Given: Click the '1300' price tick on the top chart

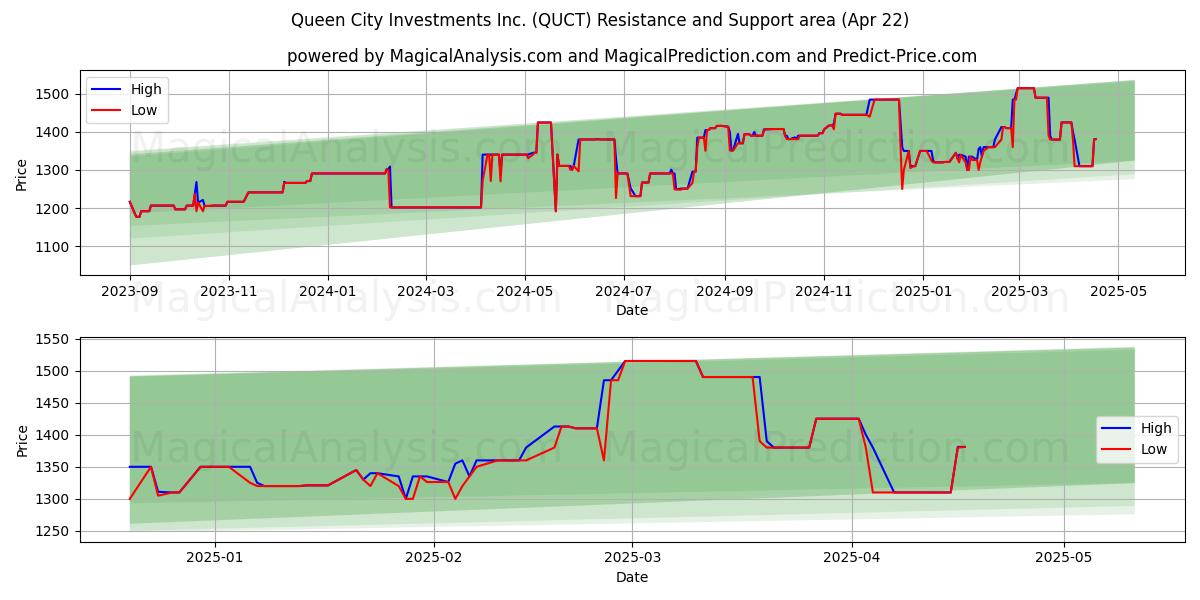Looking at the screenshot, I should coord(53,170).
